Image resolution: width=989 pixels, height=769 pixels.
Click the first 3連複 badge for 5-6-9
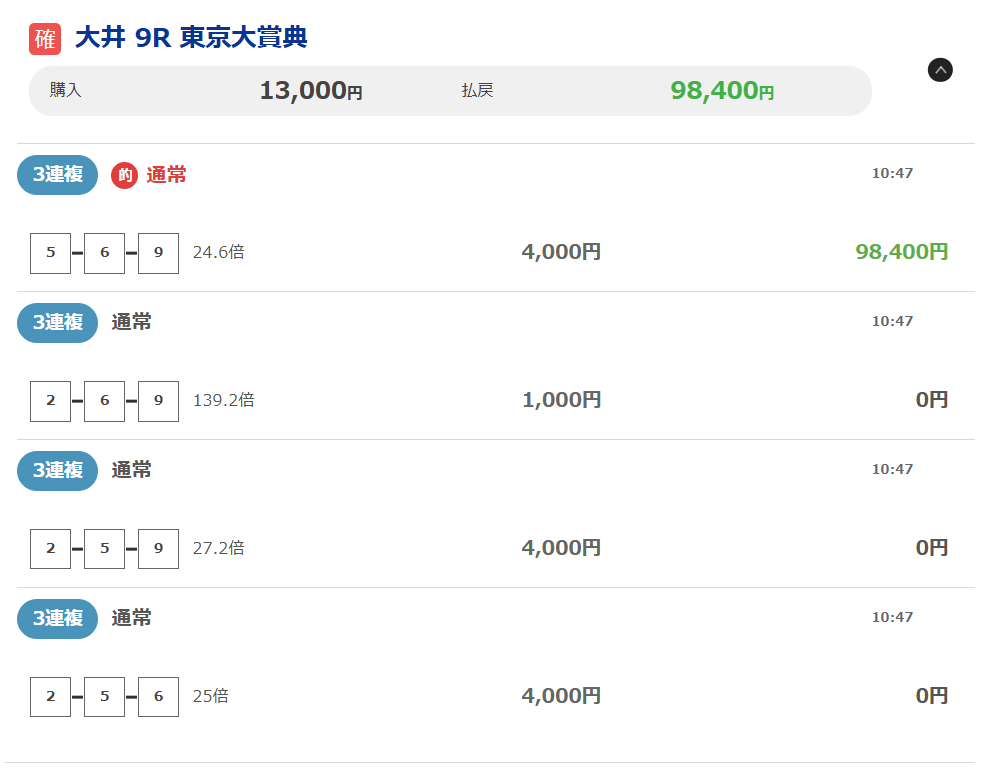pyautogui.click(x=58, y=175)
